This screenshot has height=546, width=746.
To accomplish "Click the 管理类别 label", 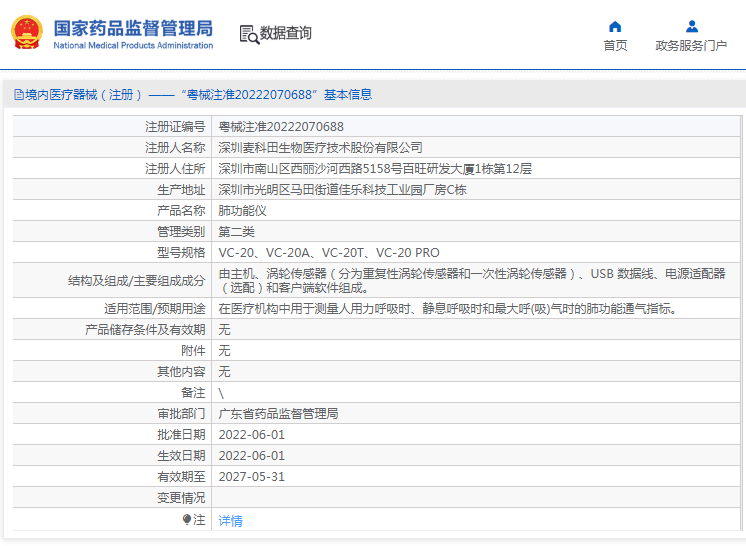I will 181,232.
